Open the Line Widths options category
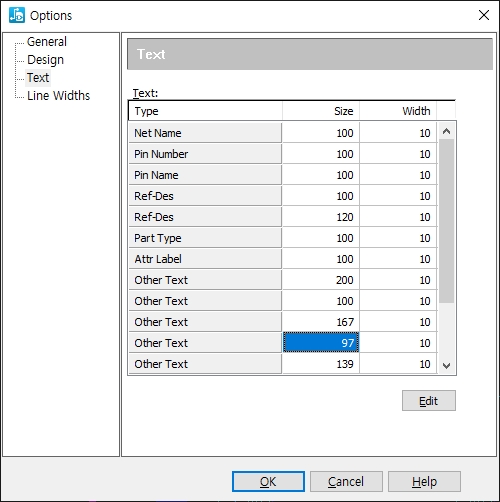 click(58, 96)
